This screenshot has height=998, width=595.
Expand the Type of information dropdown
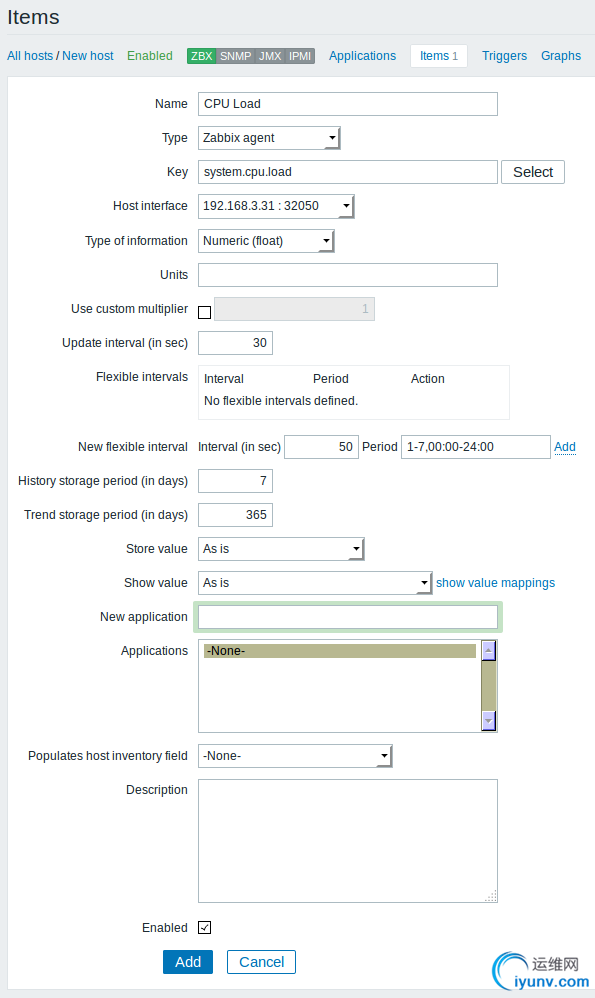pyautogui.click(x=266, y=241)
